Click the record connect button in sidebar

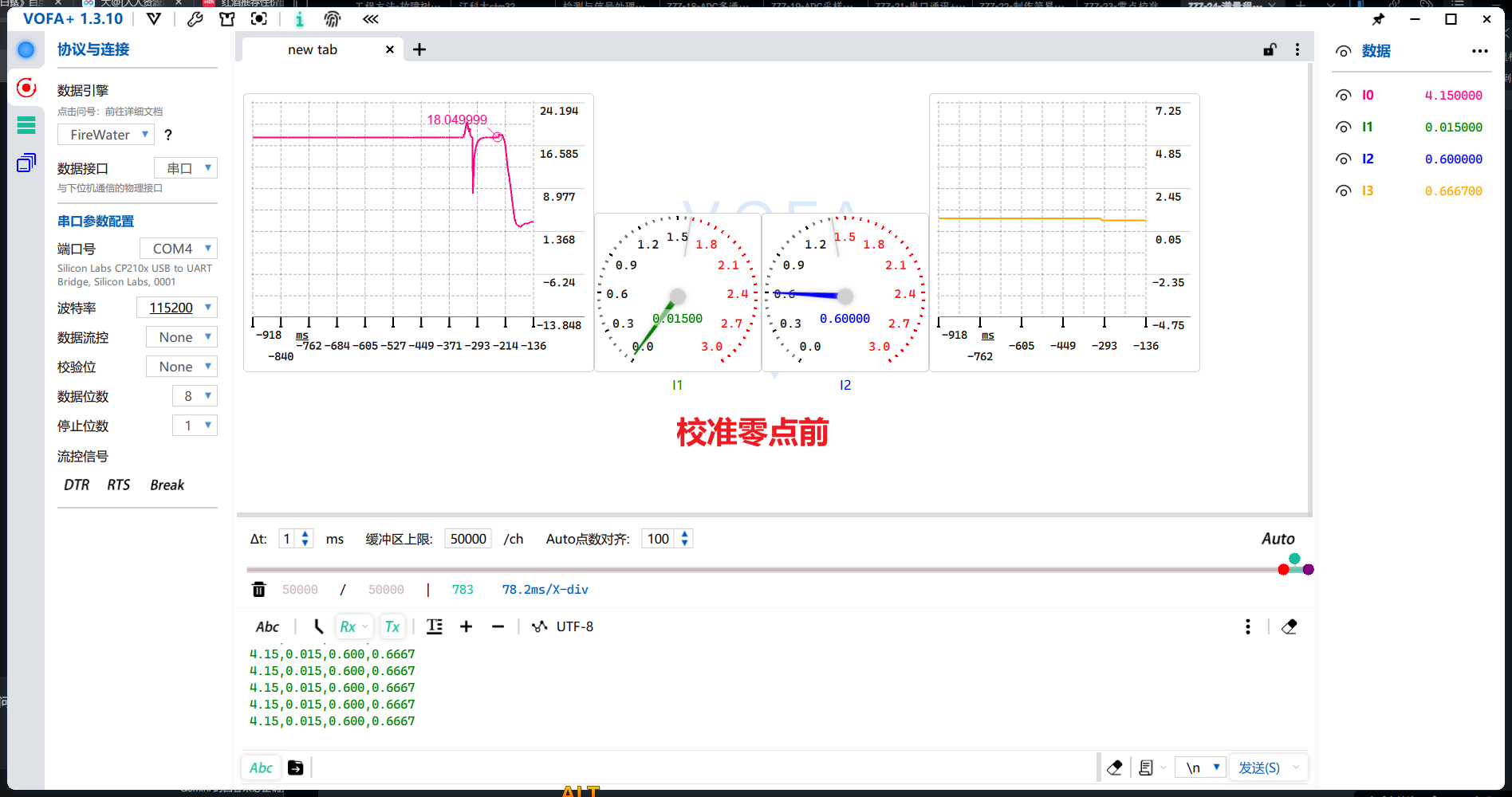coord(26,88)
